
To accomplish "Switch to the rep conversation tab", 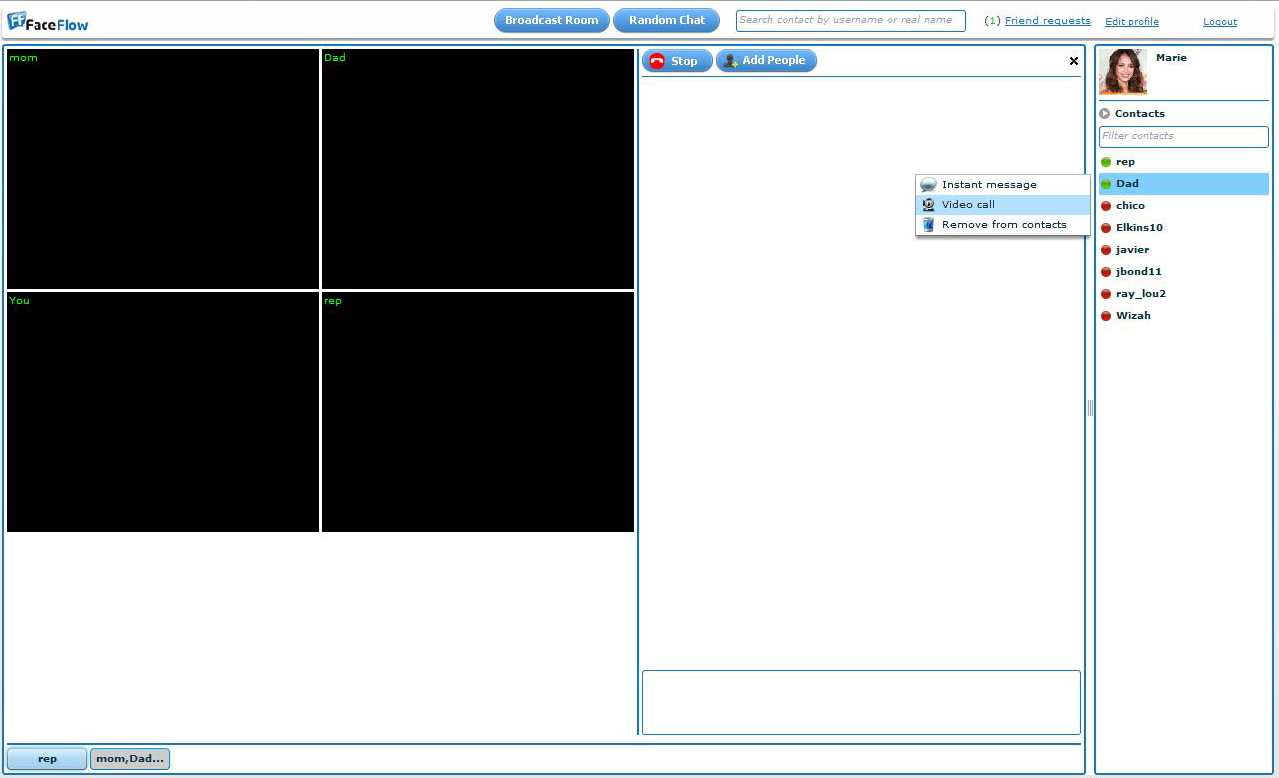I will point(47,759).
